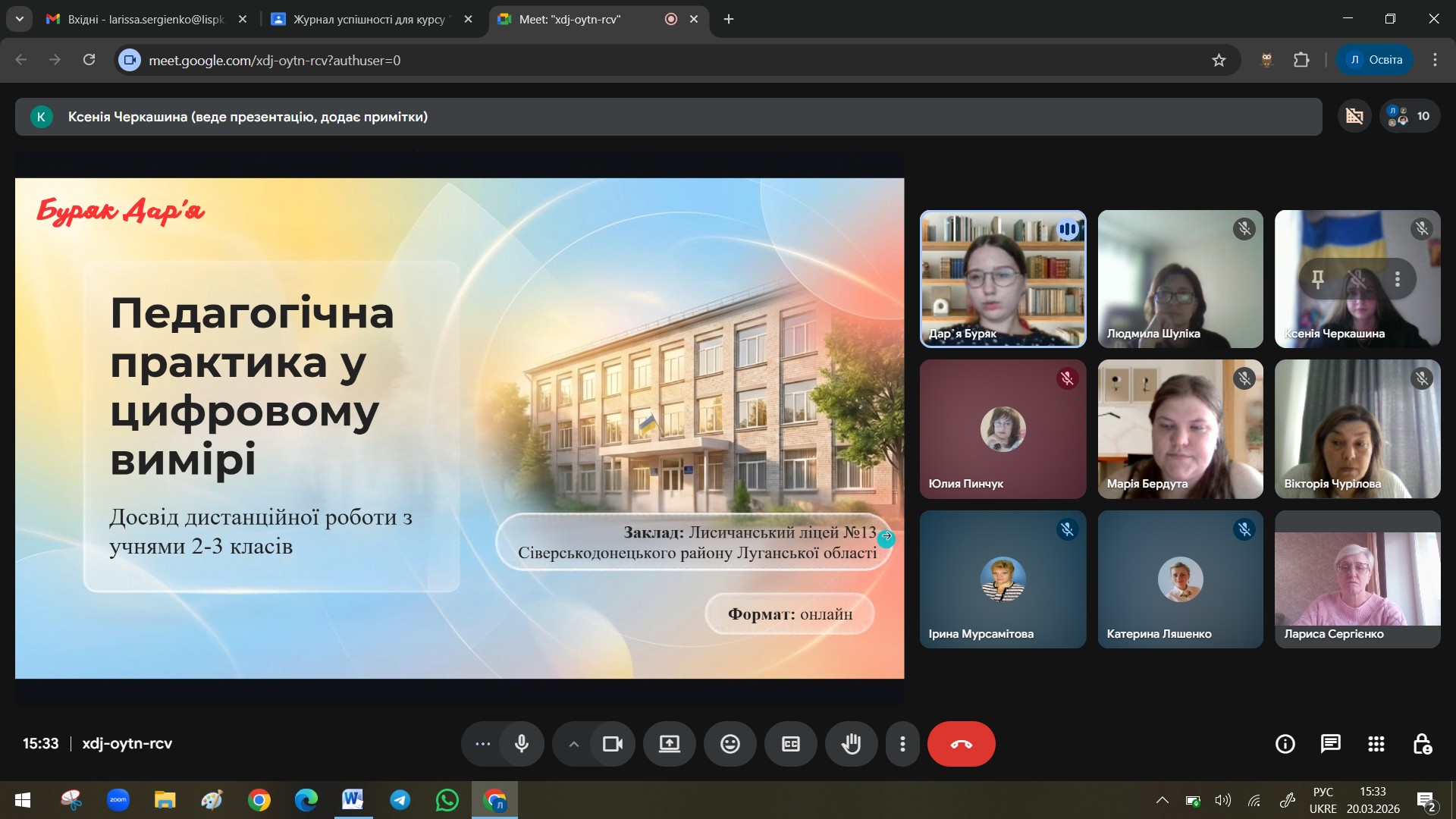Viewport: 1456px width, 819px height.
Task: Open the chat with everyone panel
Action: coord(1330,744)
